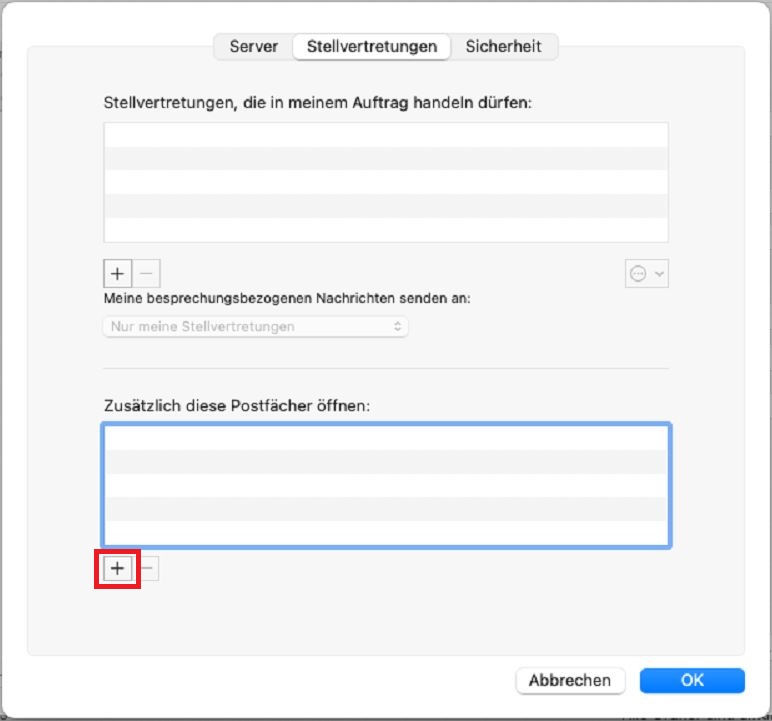
Task: Select the bottom row of the mailboxes list
Action: 386,533
